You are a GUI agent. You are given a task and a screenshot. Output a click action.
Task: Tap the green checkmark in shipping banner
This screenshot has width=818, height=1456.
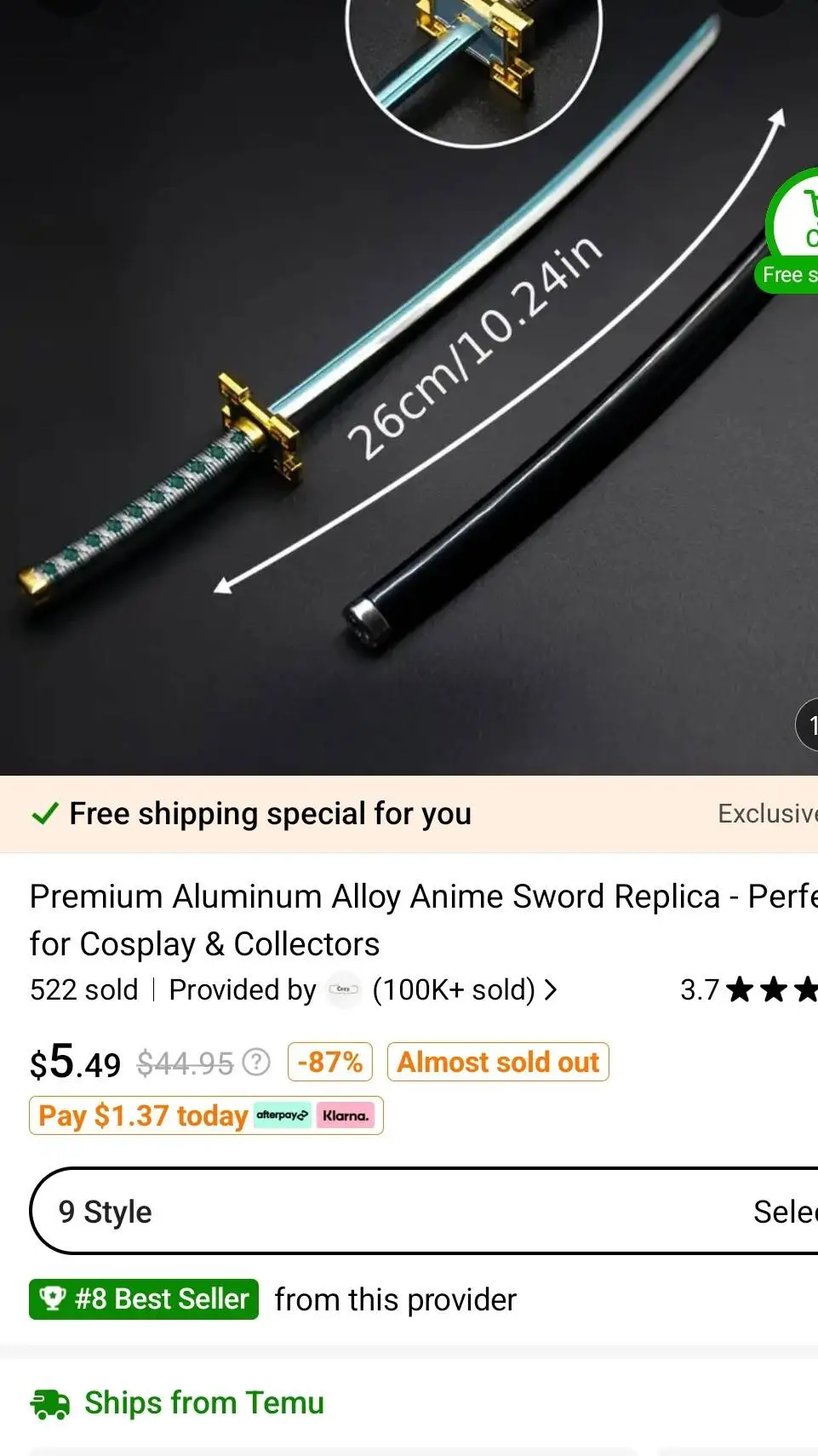pos(44,814)
